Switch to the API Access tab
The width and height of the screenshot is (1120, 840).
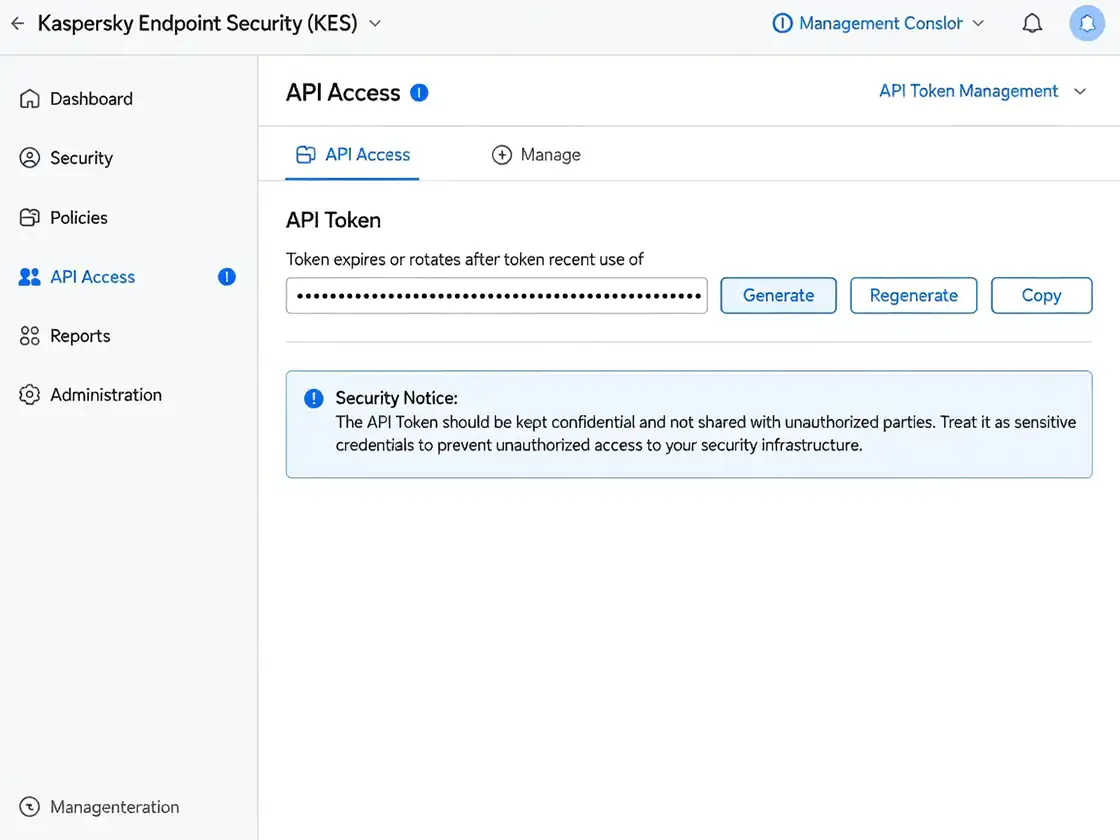click(x=352, y=154)
